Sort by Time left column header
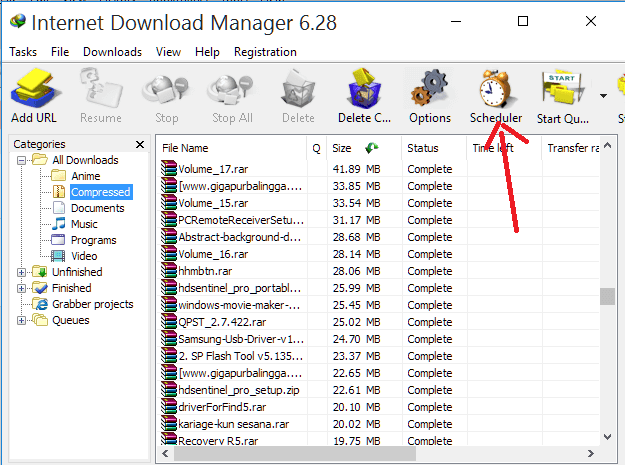The height and width of the screenshot is (465, 625). click(504, 148)
